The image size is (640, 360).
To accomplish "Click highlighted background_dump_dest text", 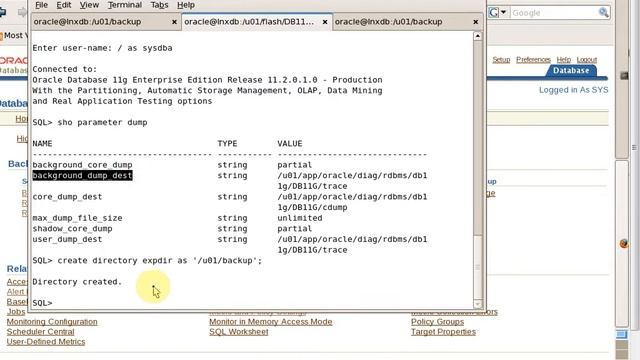I will click(x=82, y=176).
